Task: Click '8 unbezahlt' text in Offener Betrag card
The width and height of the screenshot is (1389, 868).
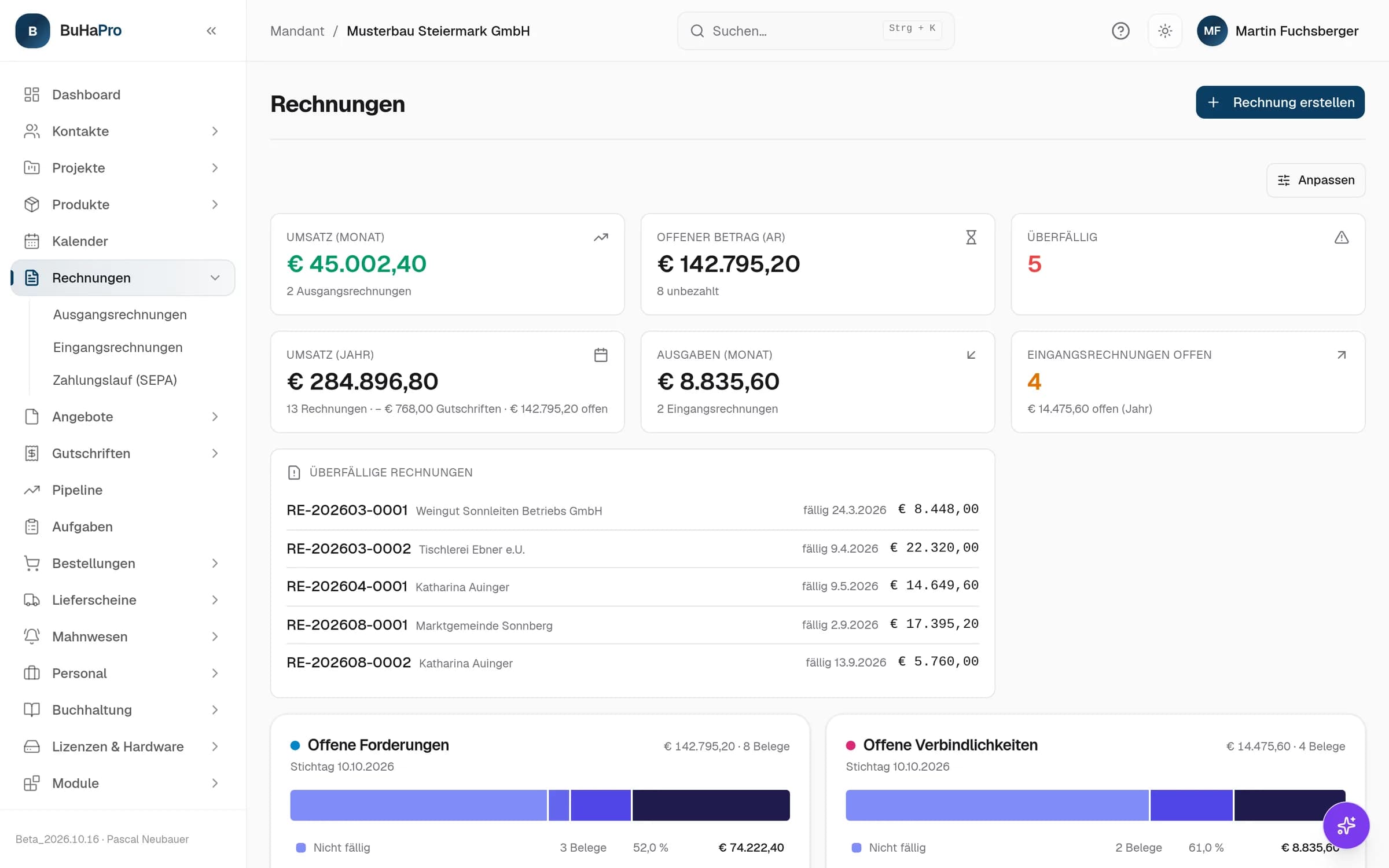Action: pos(688,291)
